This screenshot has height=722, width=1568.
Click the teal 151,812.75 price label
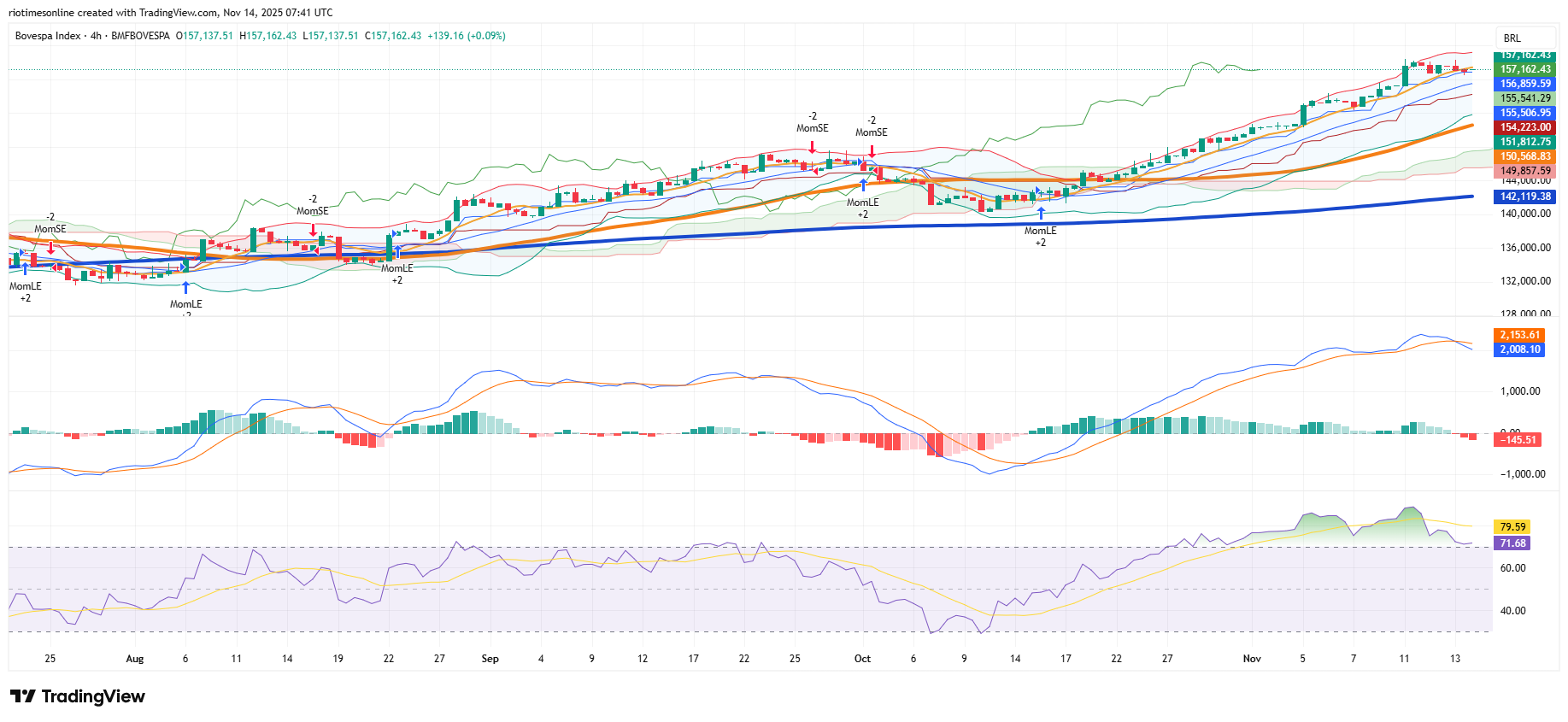click(x=1525, y=142)
